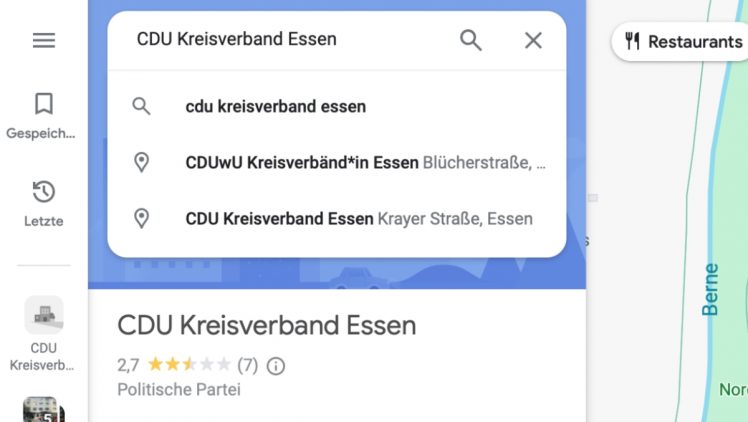Focus the search box text field

tap(290, 40)
